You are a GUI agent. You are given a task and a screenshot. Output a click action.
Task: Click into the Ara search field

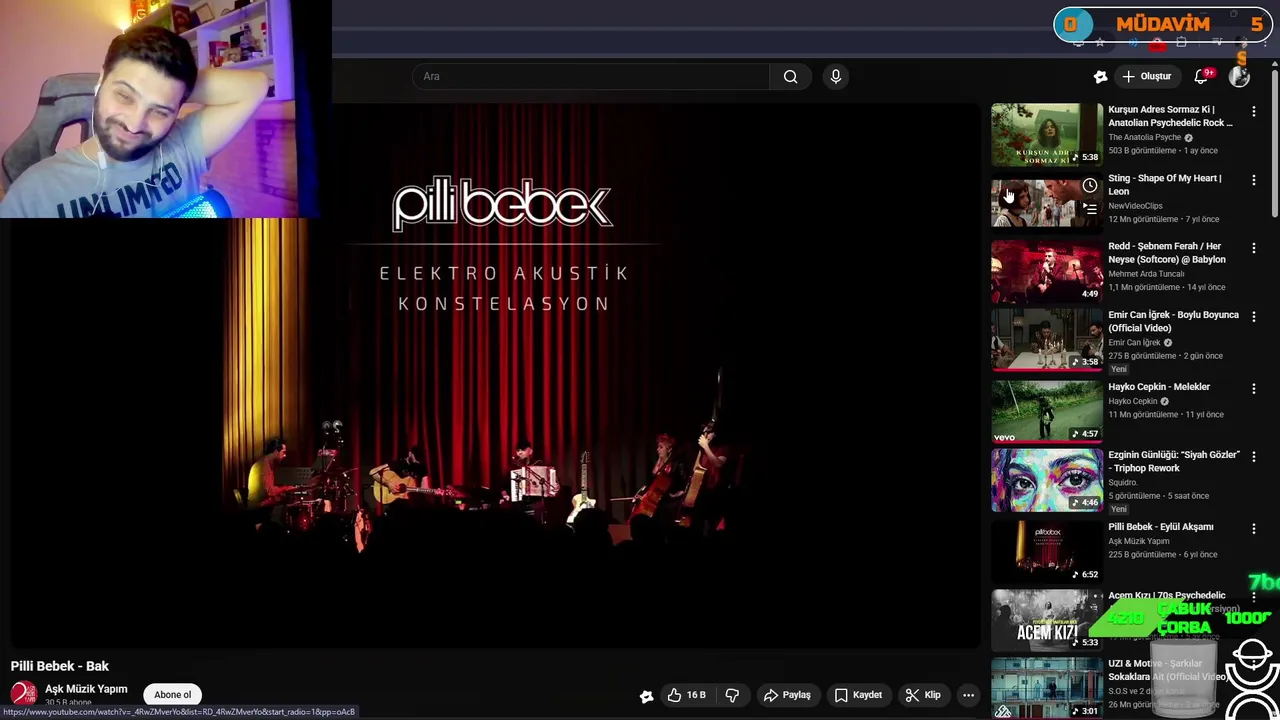590,76
